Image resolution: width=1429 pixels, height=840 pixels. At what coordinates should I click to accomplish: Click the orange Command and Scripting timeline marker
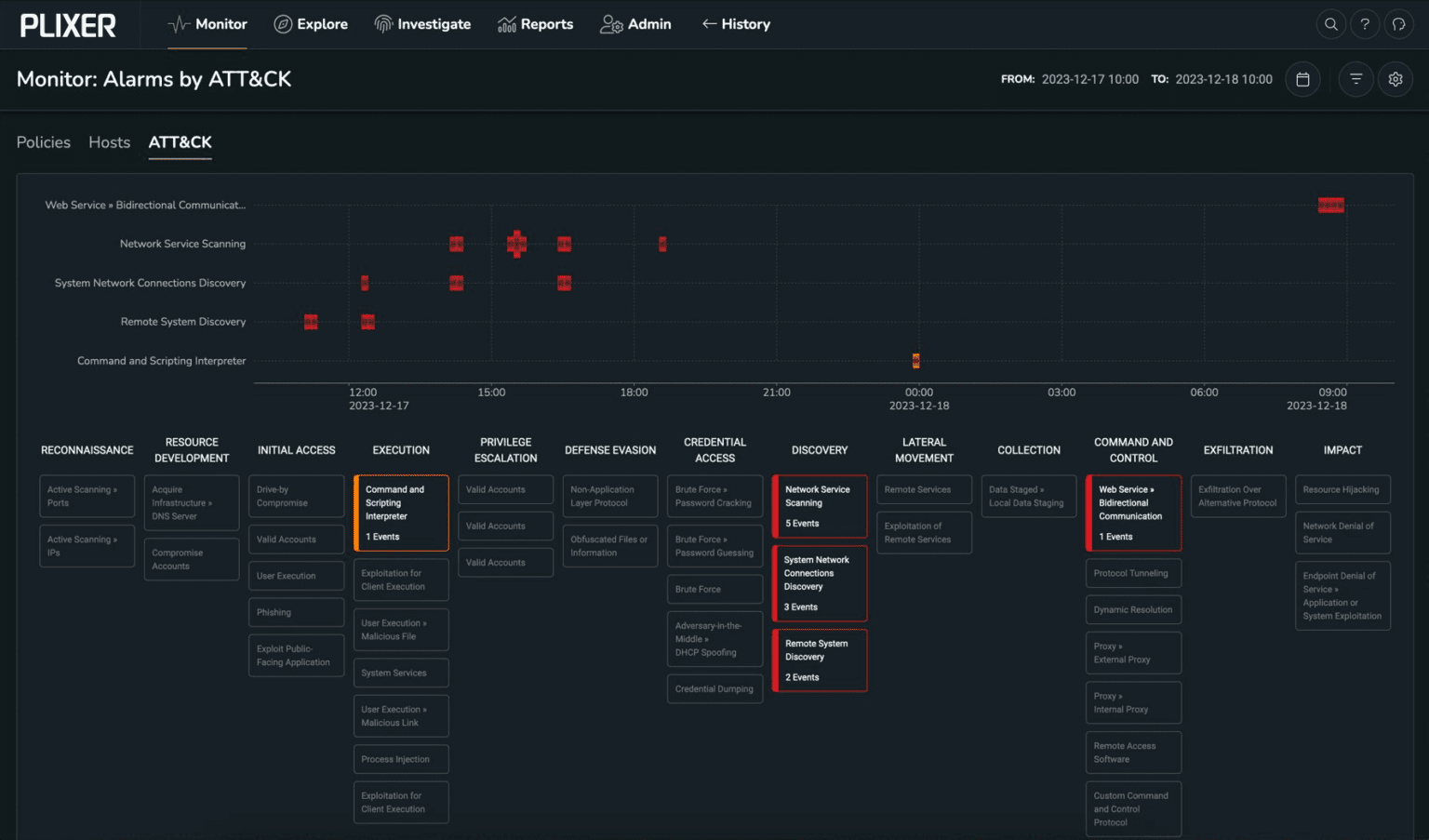(916, 361)
